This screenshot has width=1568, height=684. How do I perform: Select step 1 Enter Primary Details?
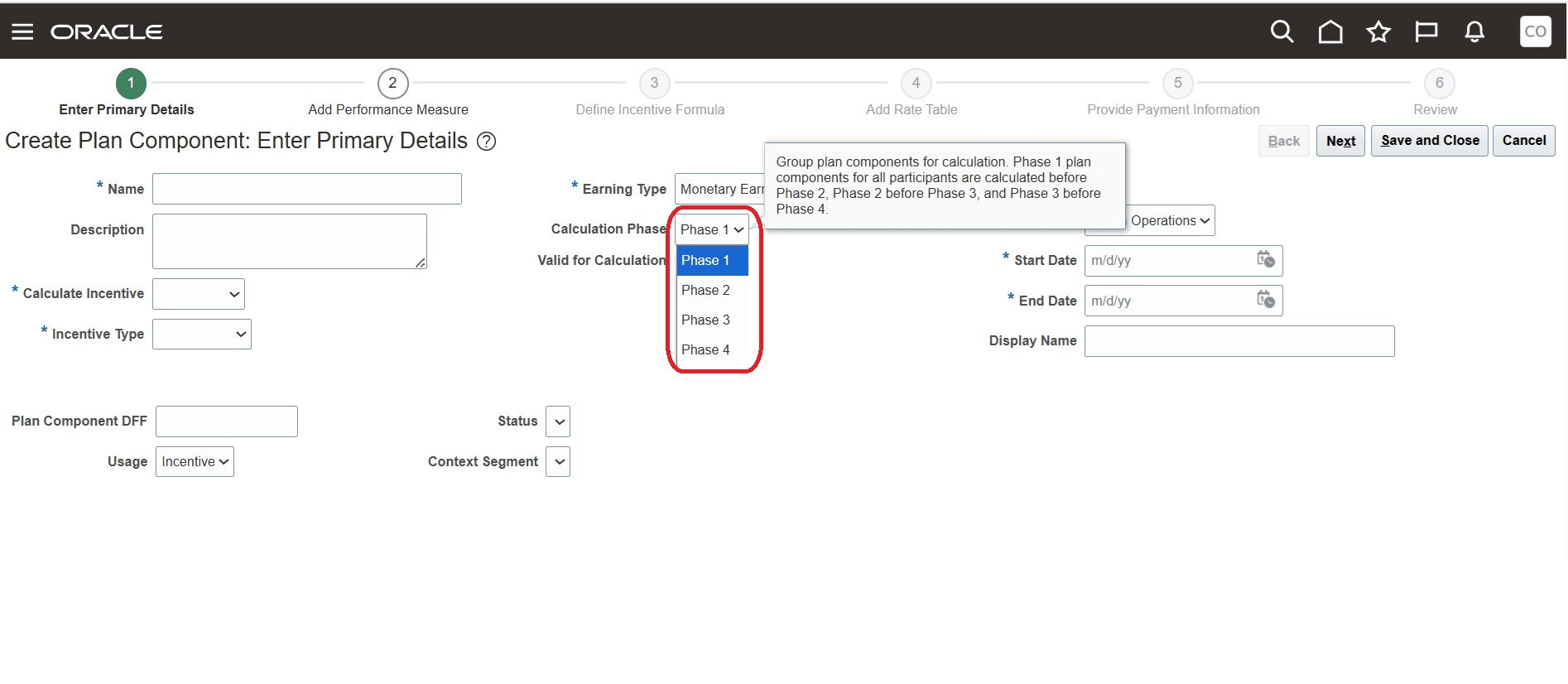coord(131,83)
